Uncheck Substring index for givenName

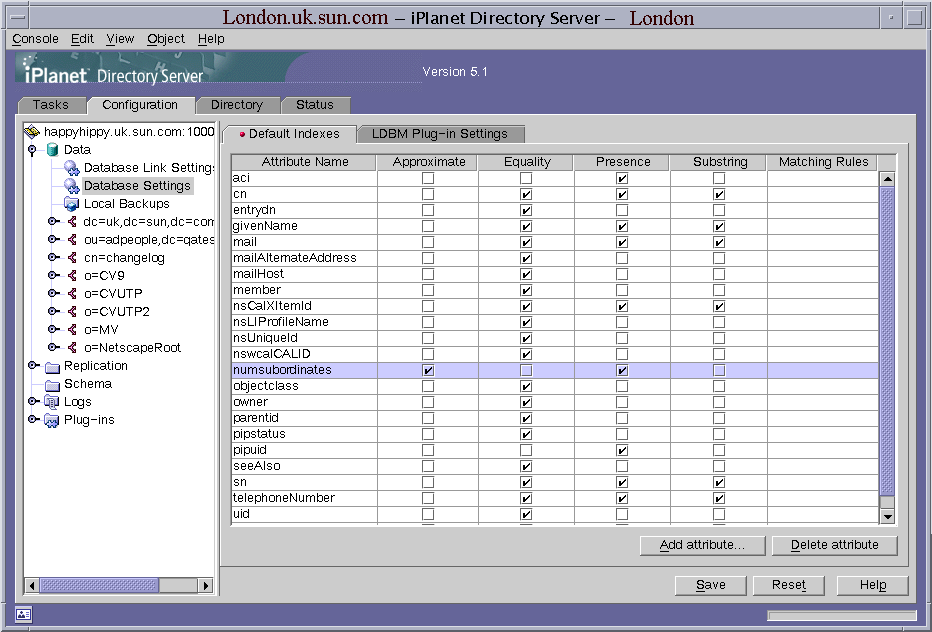pos(719,226)
